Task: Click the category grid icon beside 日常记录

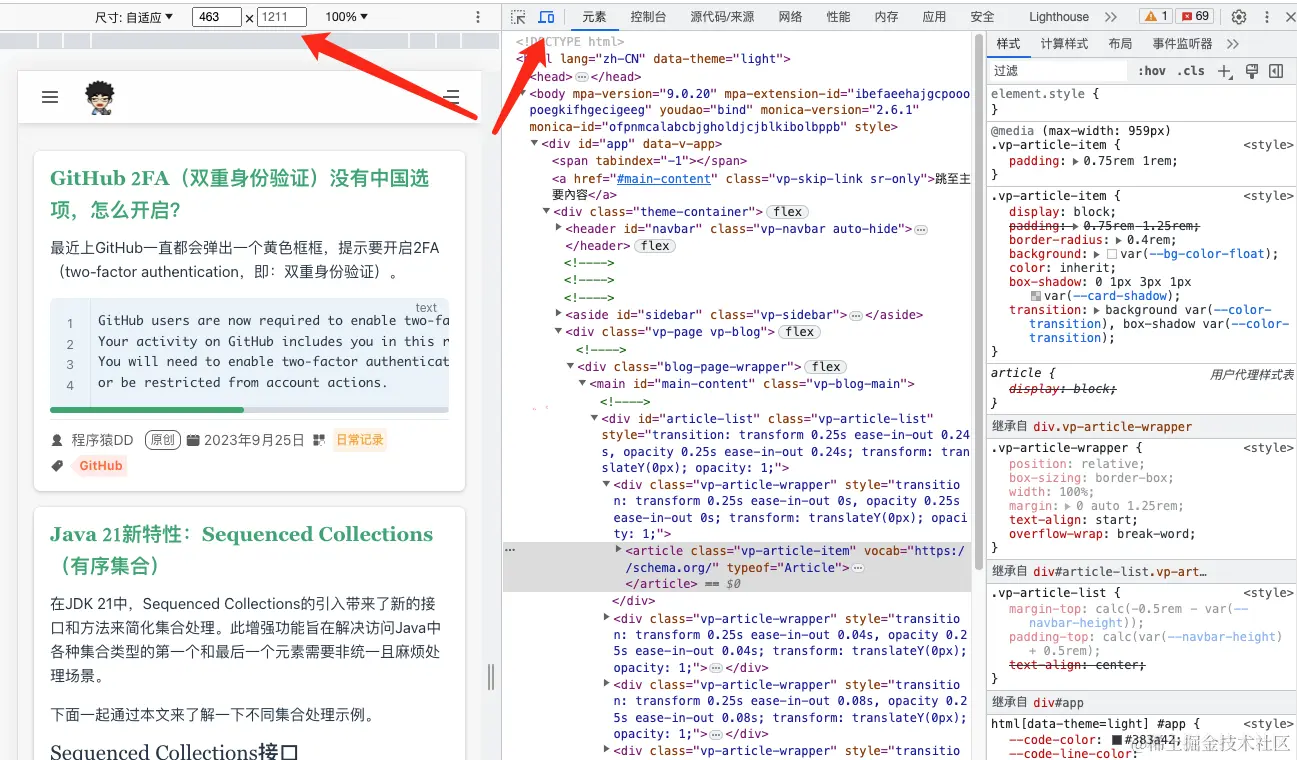Action: [319, 440]
